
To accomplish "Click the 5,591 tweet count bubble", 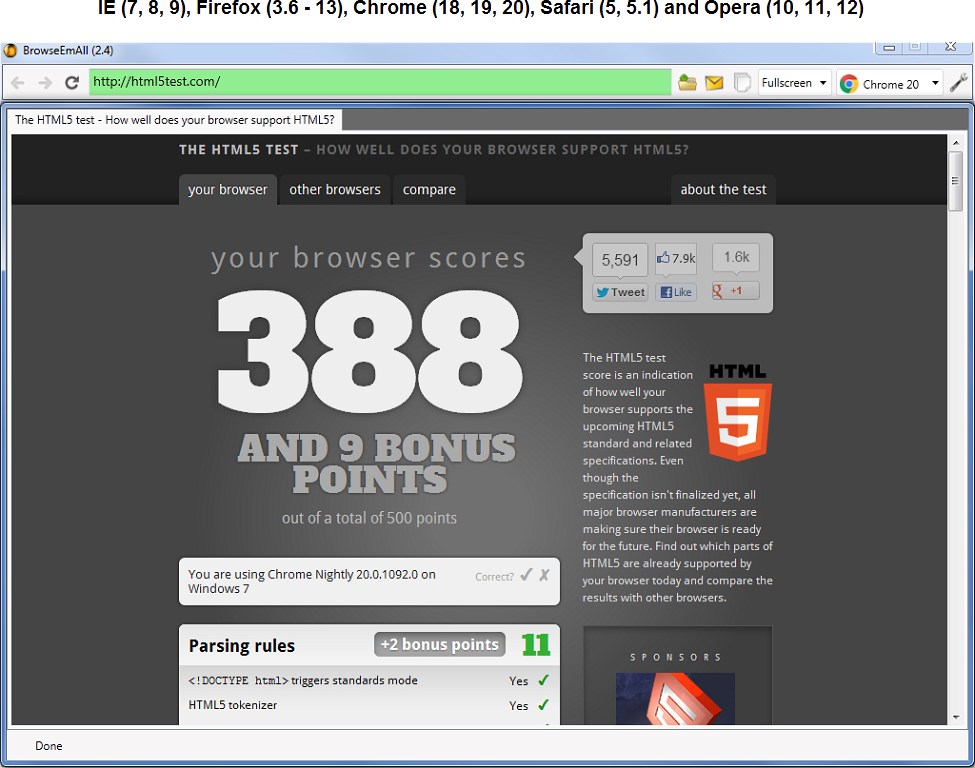I will coord(620,260).
